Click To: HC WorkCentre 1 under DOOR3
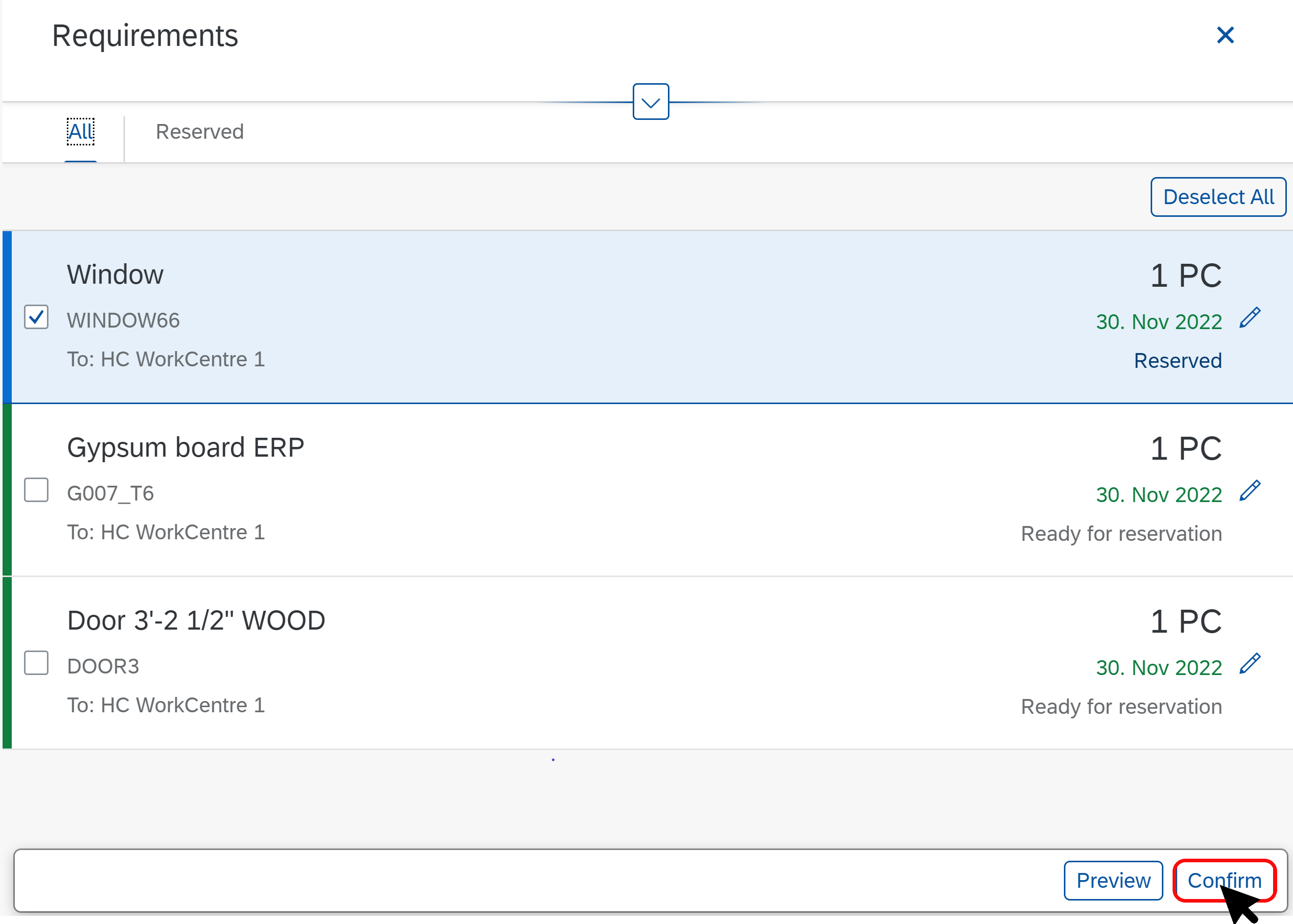Screen dimensions: 1293x924 click(166, 706)
